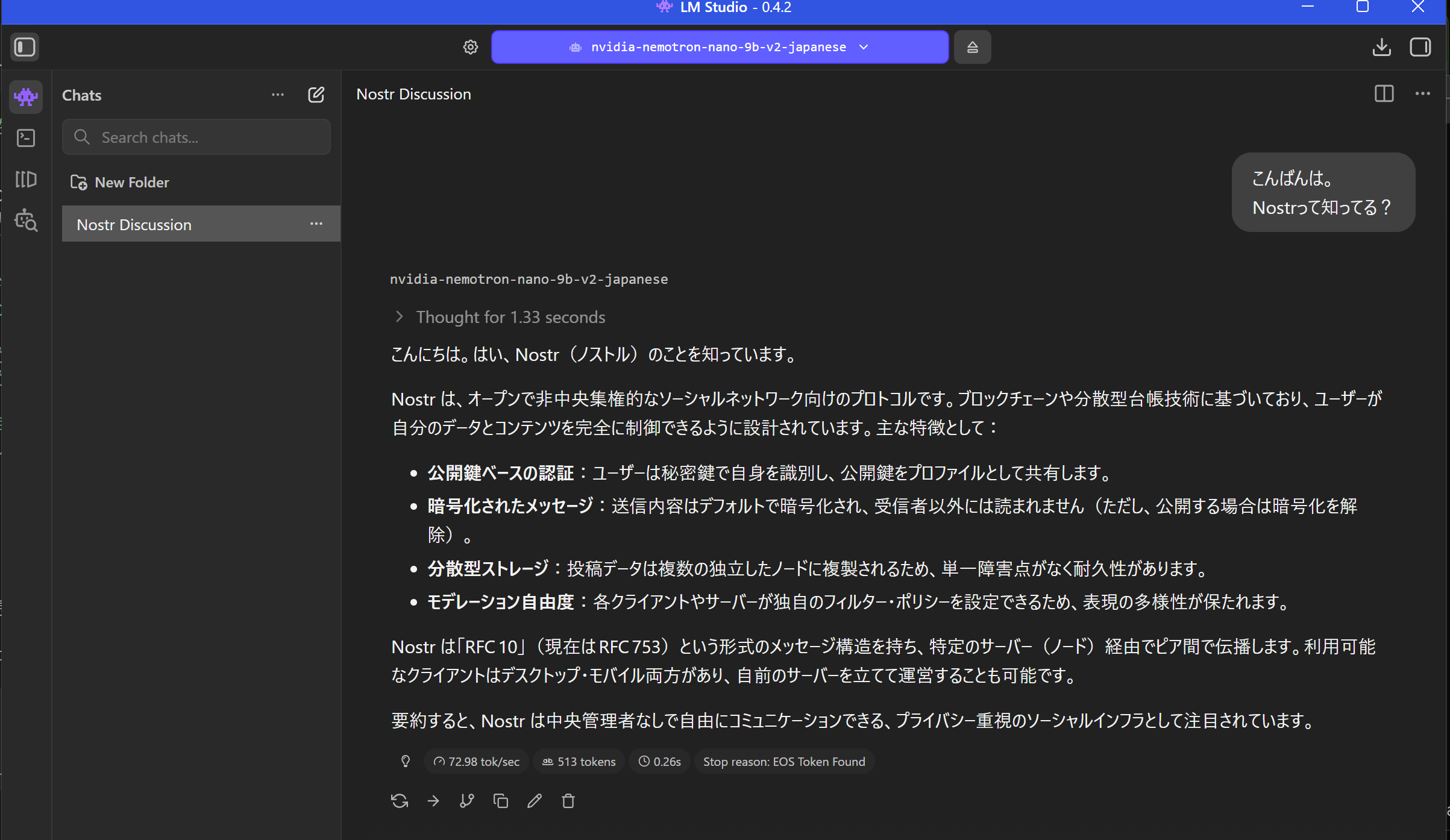Branch the conversation with fork icon
The width and height of the screenshot is (1450, 840).
467,801
